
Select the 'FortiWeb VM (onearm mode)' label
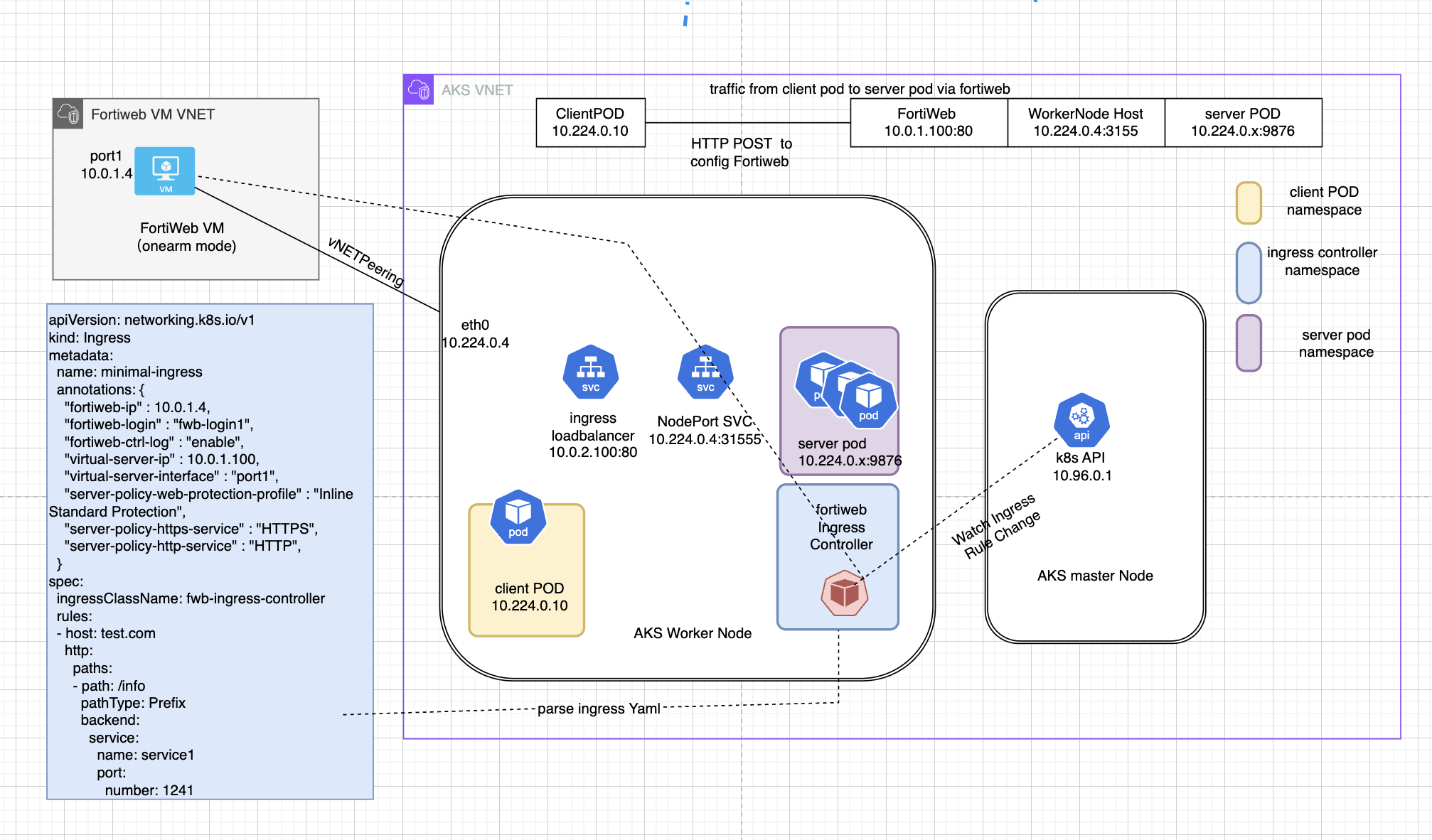(186, 237)
